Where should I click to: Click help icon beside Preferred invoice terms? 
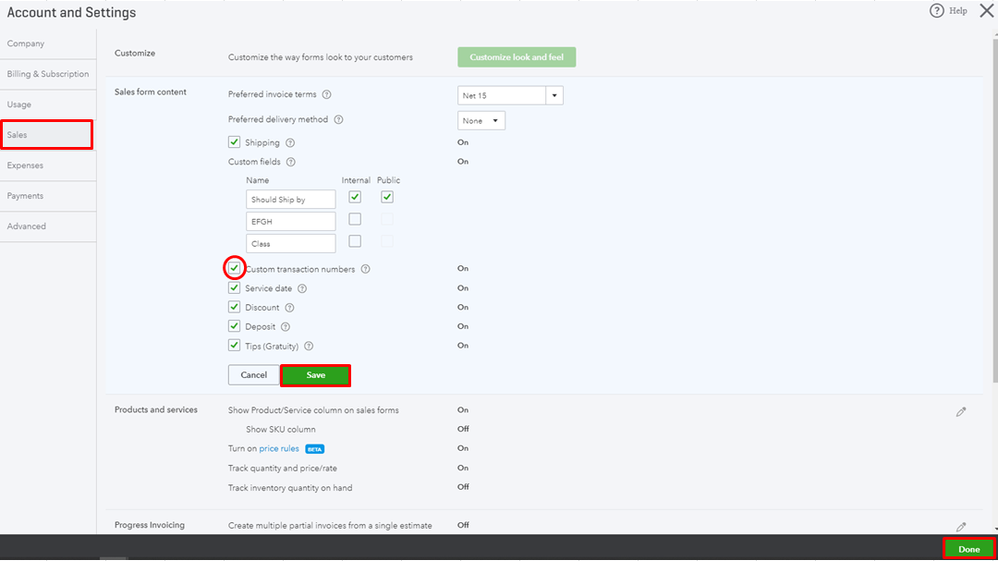pos(327,95)
